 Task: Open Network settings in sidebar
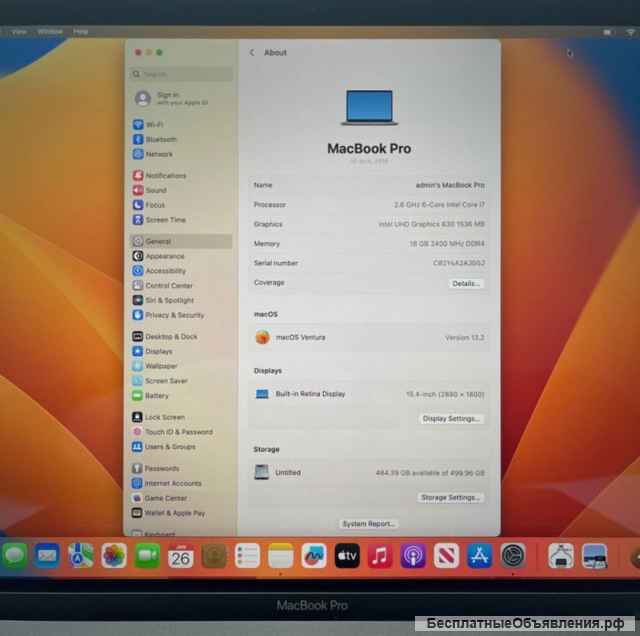[x=153, y=154]
